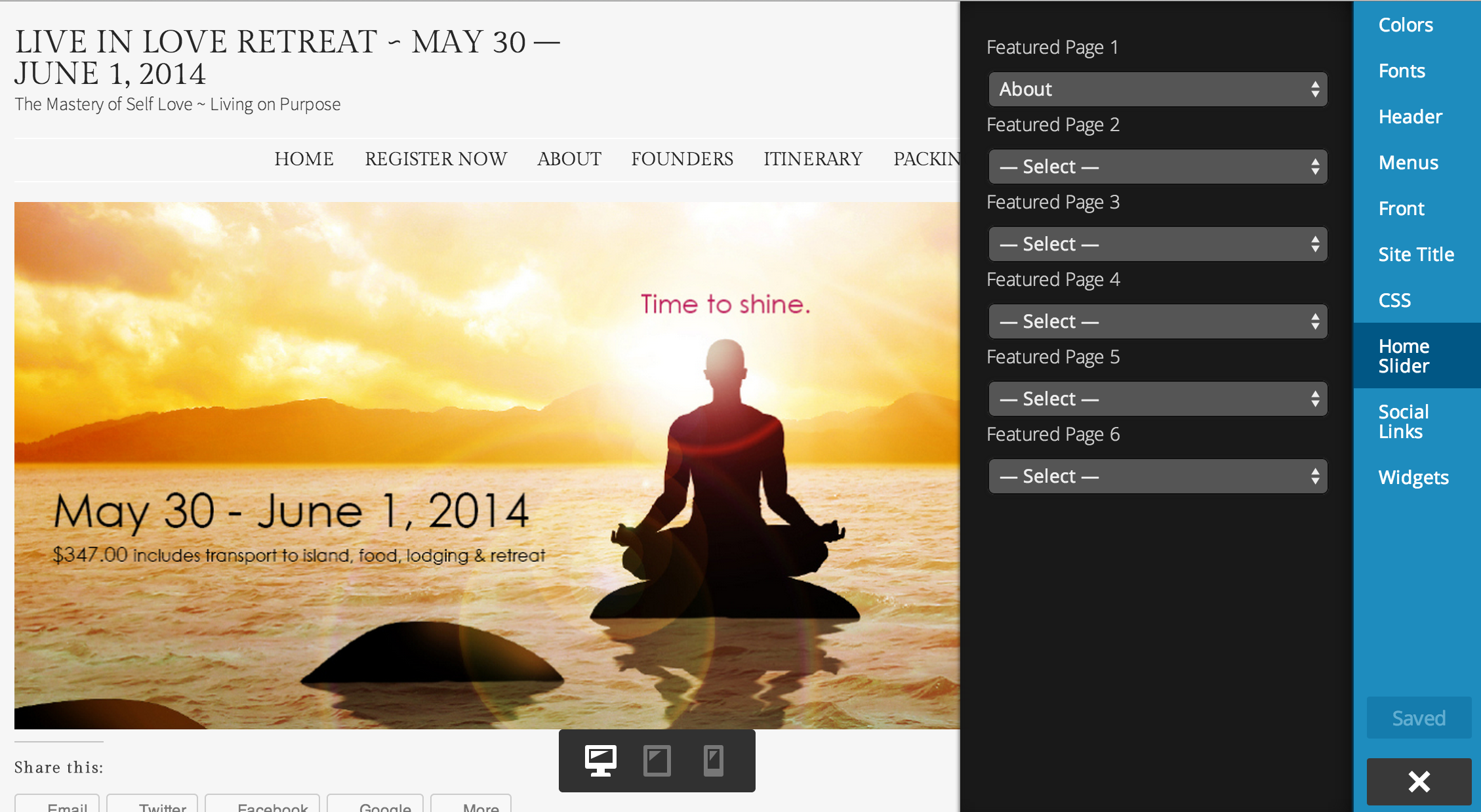Image resolution: width=1481 pixels, height=812 pixels.
Task: Go to the Social Links section
Action: 1404,421
